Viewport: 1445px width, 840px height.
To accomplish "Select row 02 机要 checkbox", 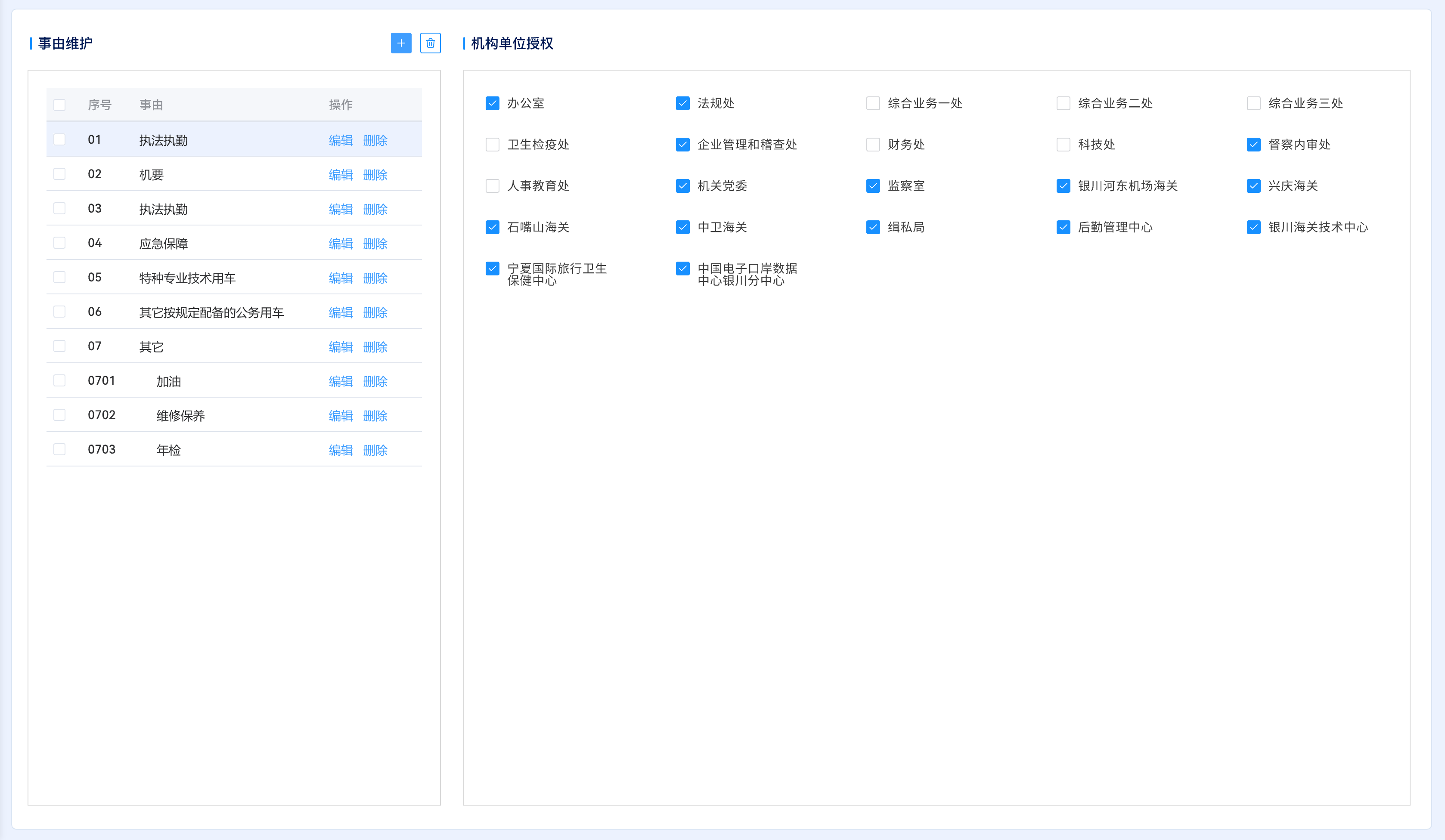I will [x=60, y=173].
